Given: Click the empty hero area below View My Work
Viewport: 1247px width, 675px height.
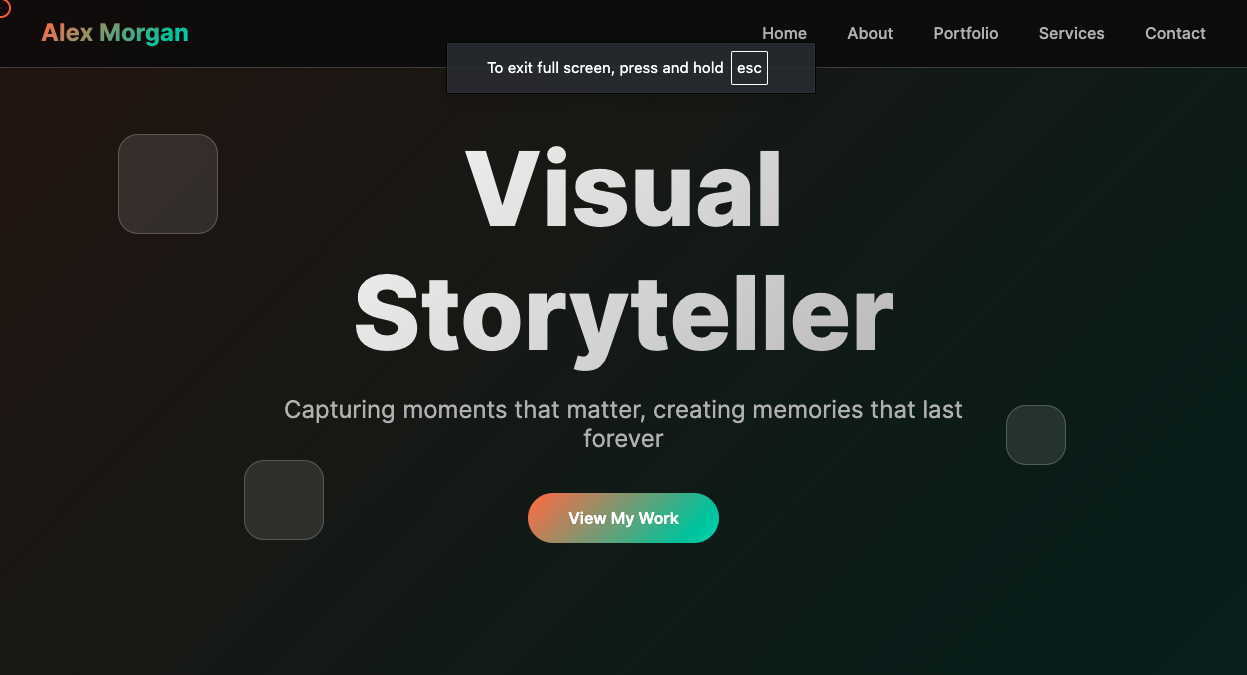Looking at the screenshot, I should click(623, 610).
